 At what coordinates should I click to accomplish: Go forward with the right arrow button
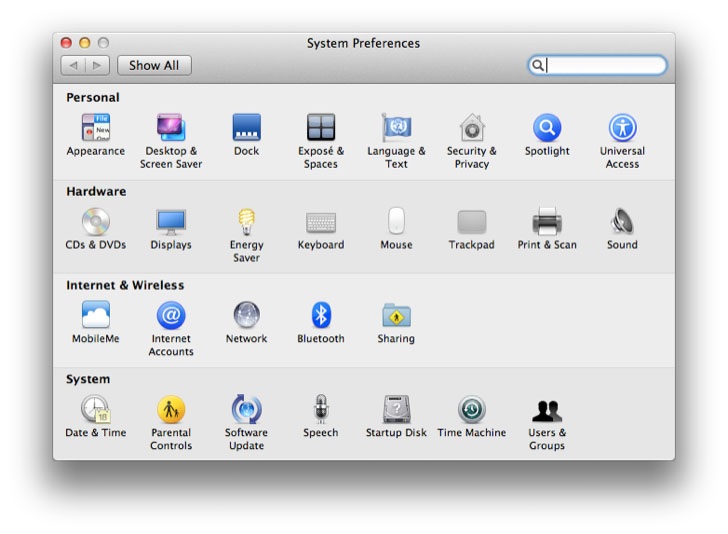(x=98, y=65)
